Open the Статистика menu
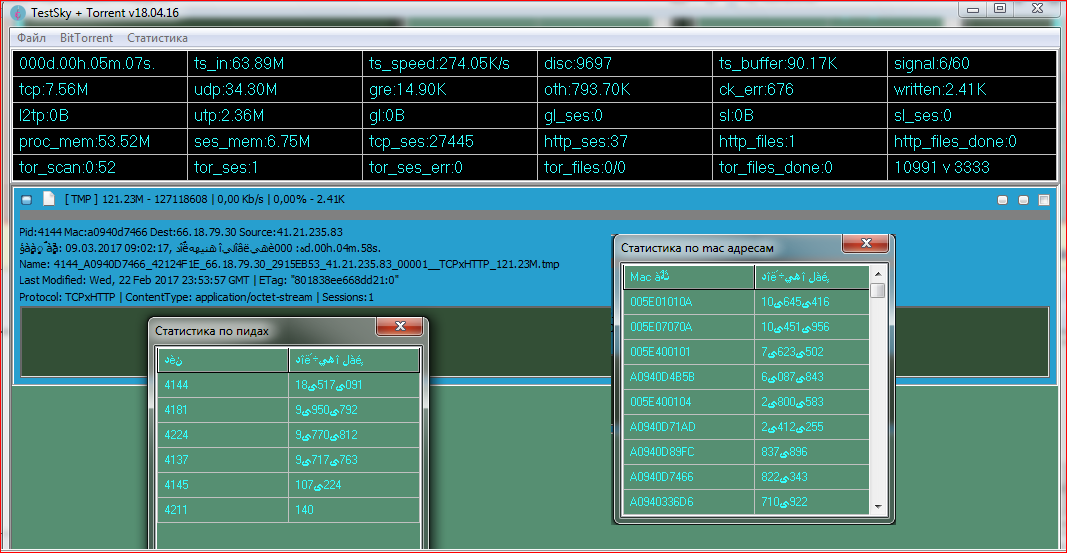 pyautogui.click(x=157, y=38)
